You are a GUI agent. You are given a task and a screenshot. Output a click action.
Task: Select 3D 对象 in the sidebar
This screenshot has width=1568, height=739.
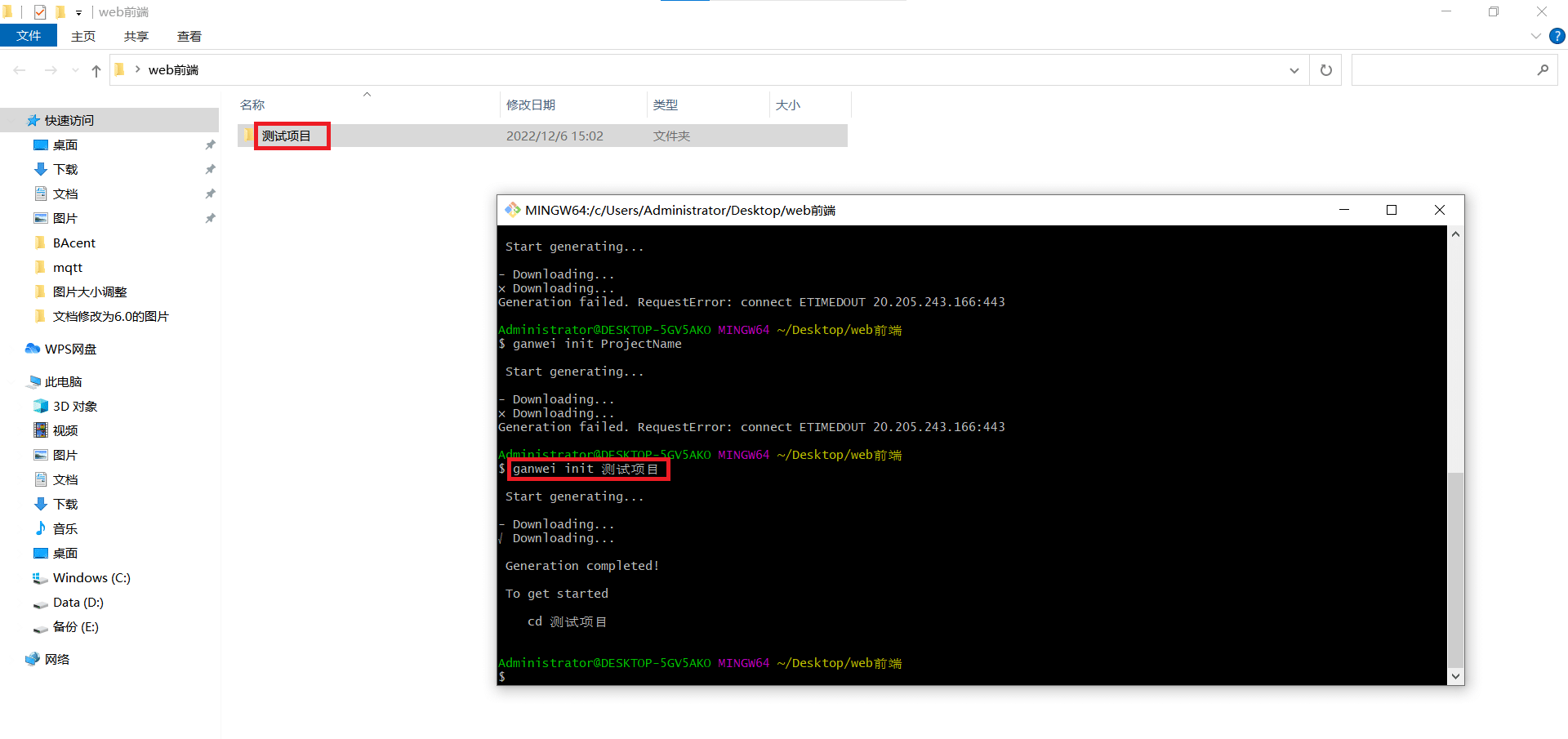74,406
